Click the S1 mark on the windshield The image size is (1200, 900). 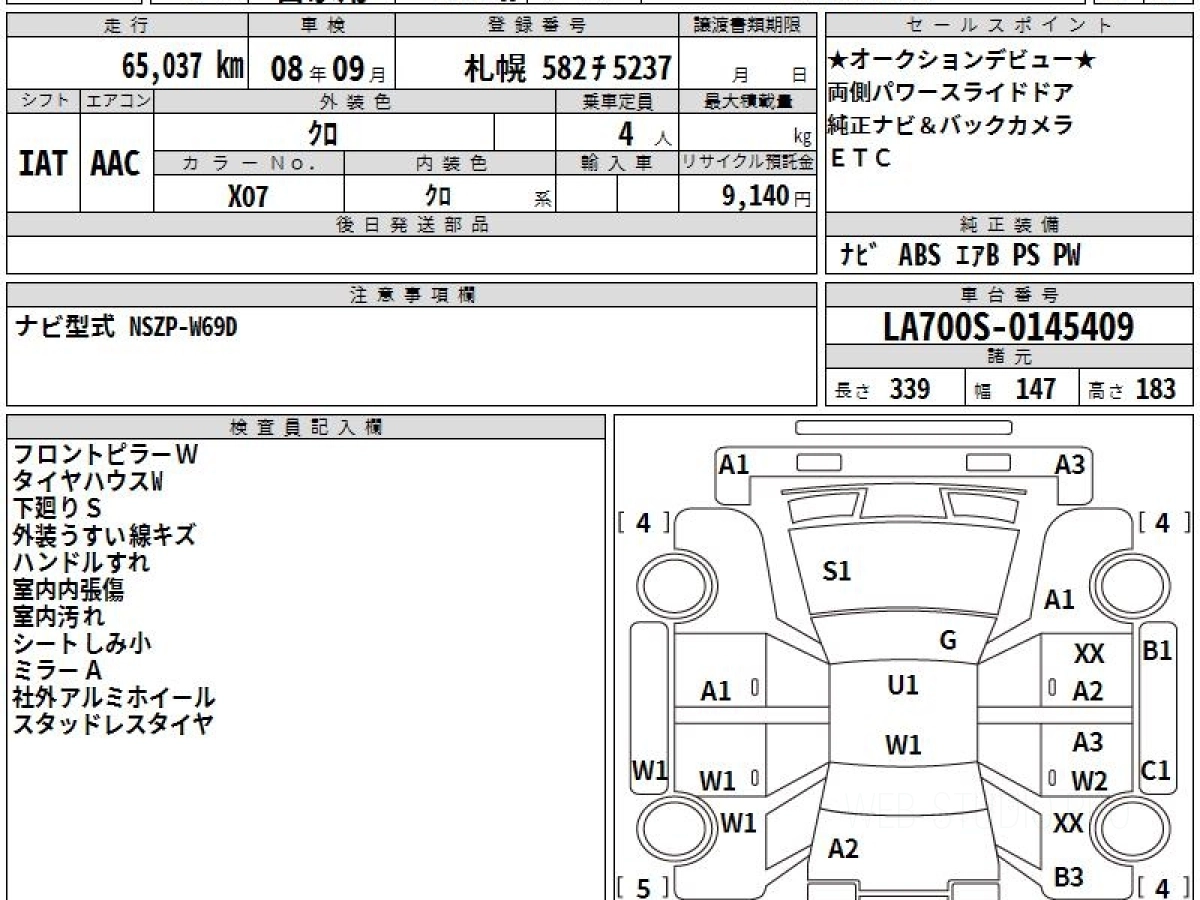pyautogui.click(x=836, y=571)
